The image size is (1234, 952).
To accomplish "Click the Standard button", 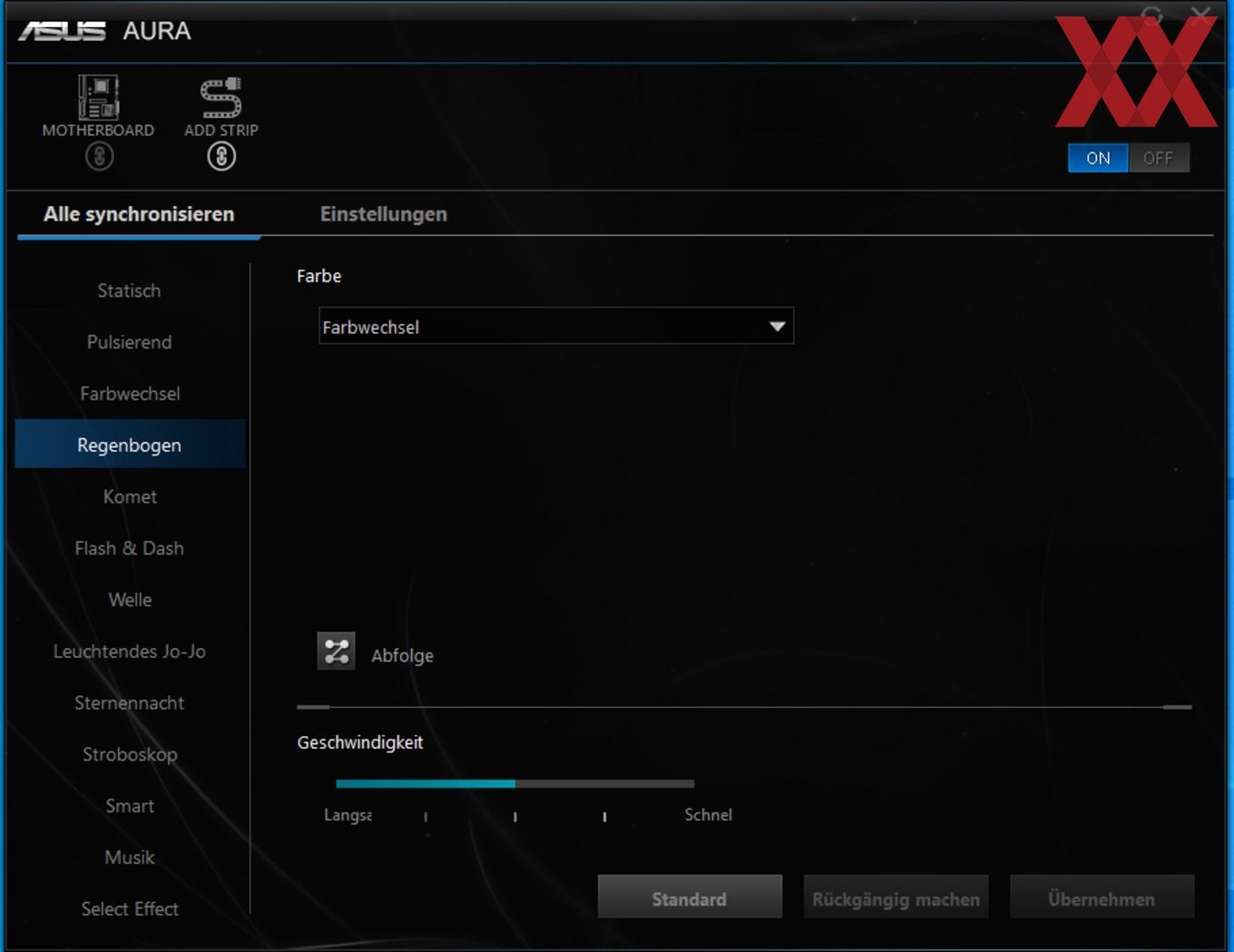I will (x=690, y=898).
